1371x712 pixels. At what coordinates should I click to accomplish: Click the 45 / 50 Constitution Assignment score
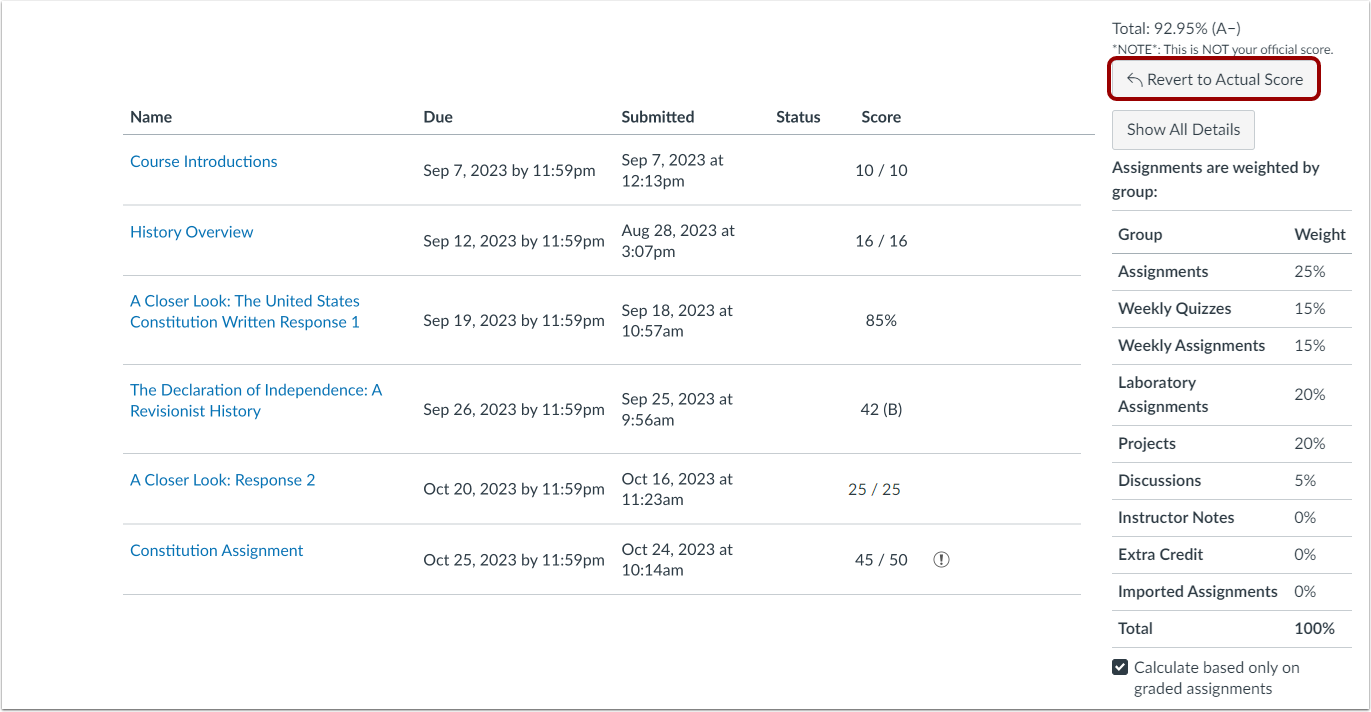coord(881,560)
